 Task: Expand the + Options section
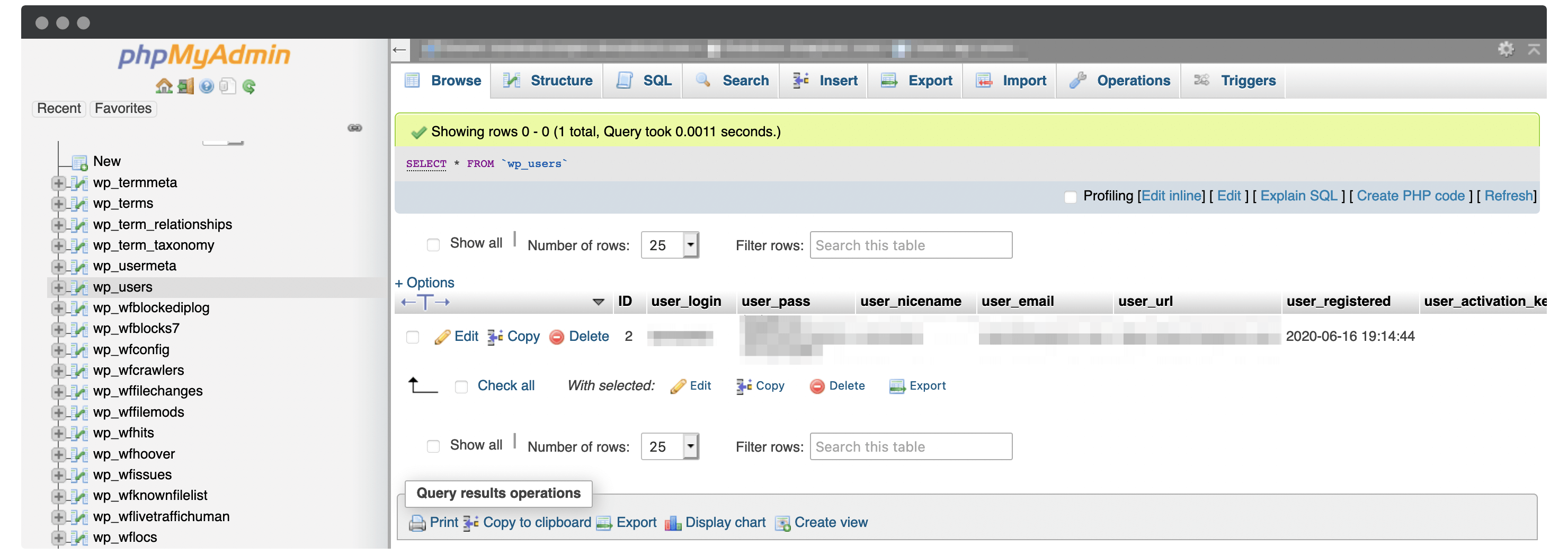(424, 282)
